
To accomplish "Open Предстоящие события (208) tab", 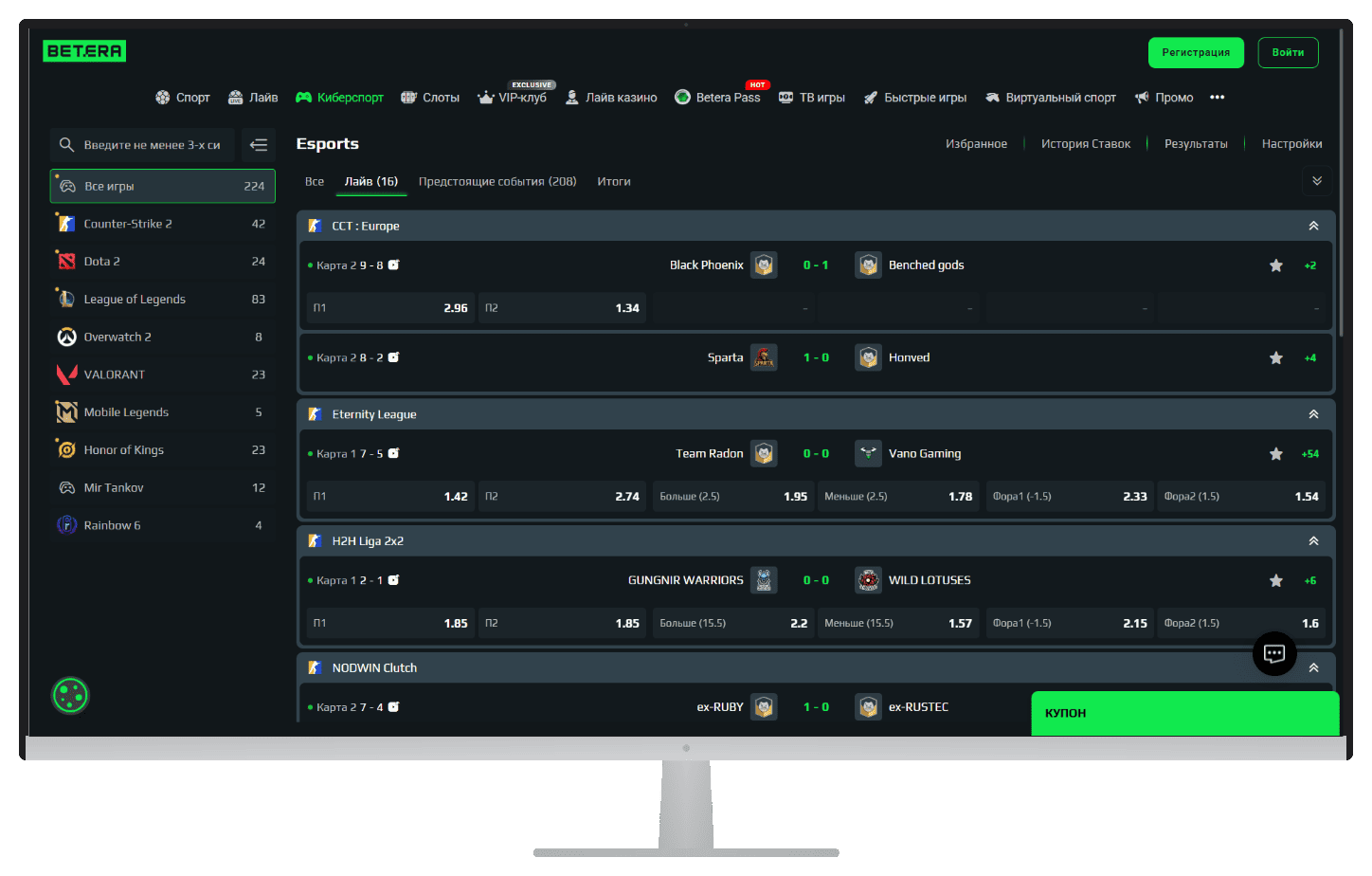I will (497, 182).
